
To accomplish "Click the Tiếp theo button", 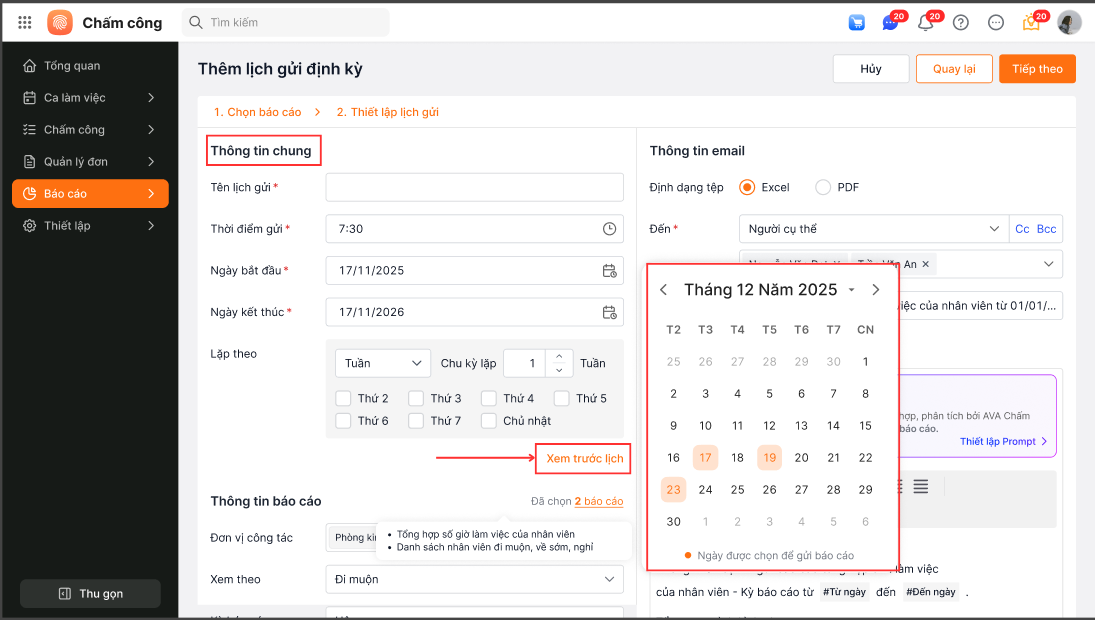I will pyautogui.click(x=1037, y=68).
